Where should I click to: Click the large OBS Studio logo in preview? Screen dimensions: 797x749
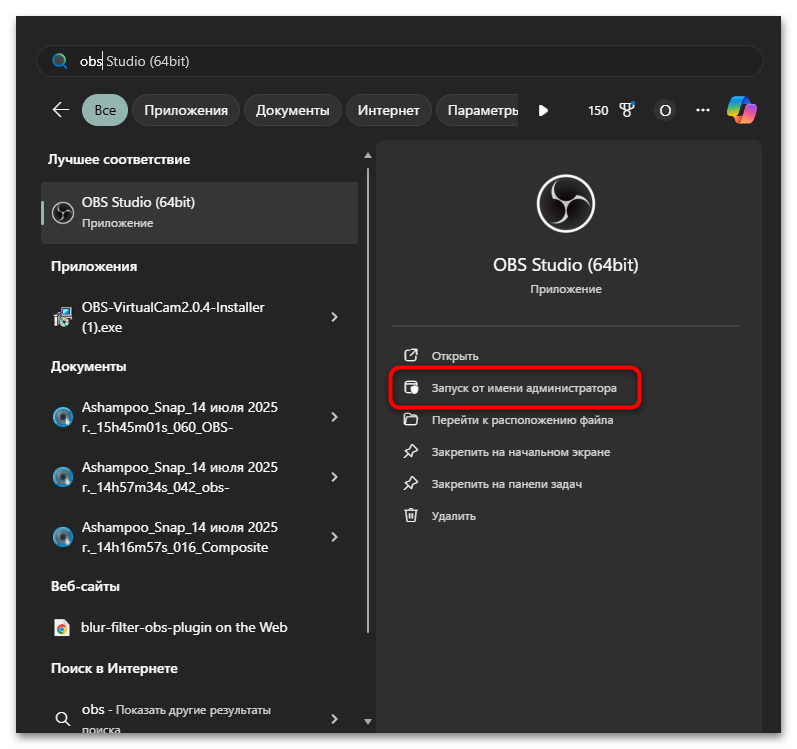(566, 204)
